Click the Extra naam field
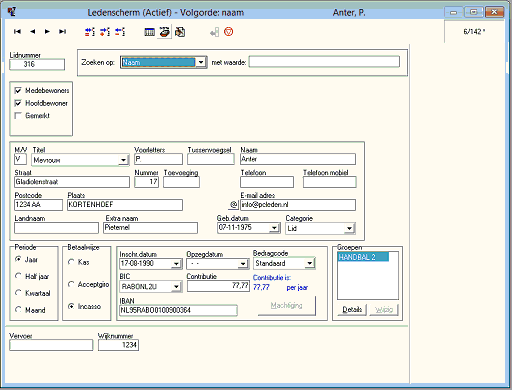 (150, 228)
